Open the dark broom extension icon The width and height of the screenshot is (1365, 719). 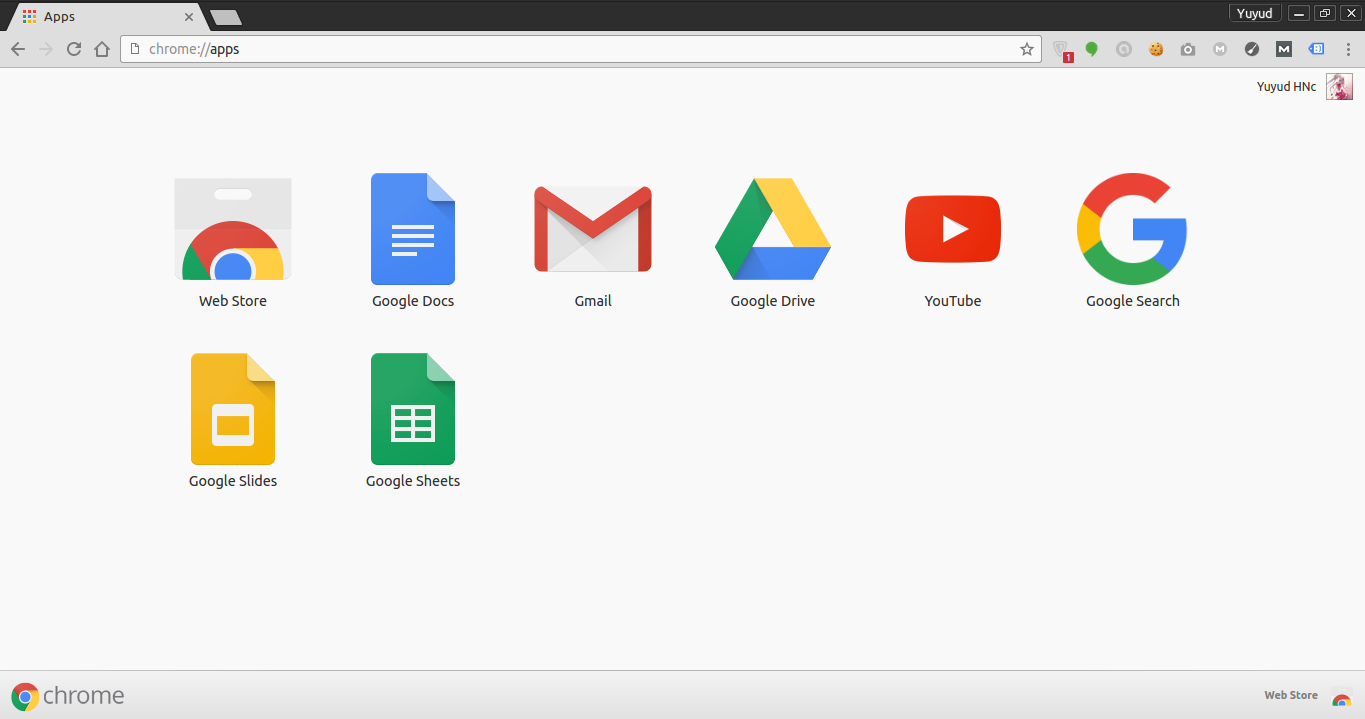click(1252, 49)
